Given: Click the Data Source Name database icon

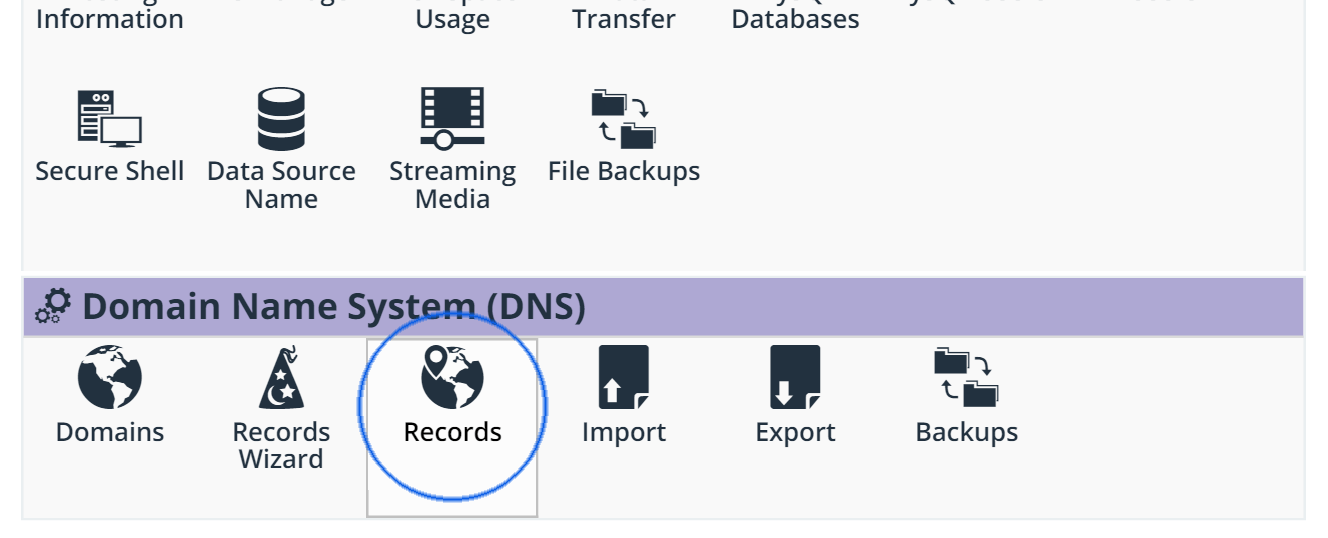Looking at the screenshot, I should click(281, 119).
